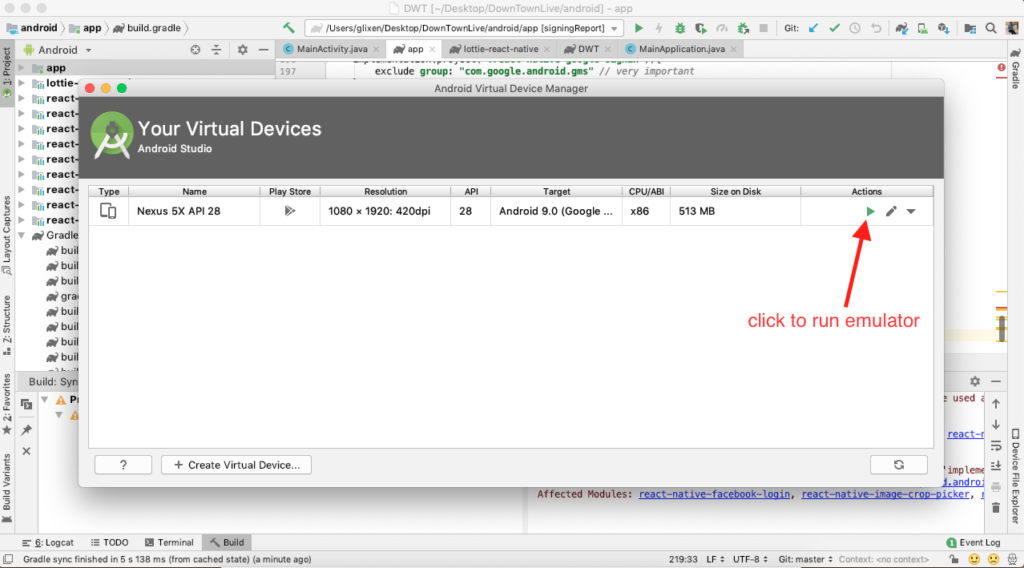The height and width of the screenshot is (568, 1024).
Task: Clear Build output with trash icon
Action: coord(996,507)
